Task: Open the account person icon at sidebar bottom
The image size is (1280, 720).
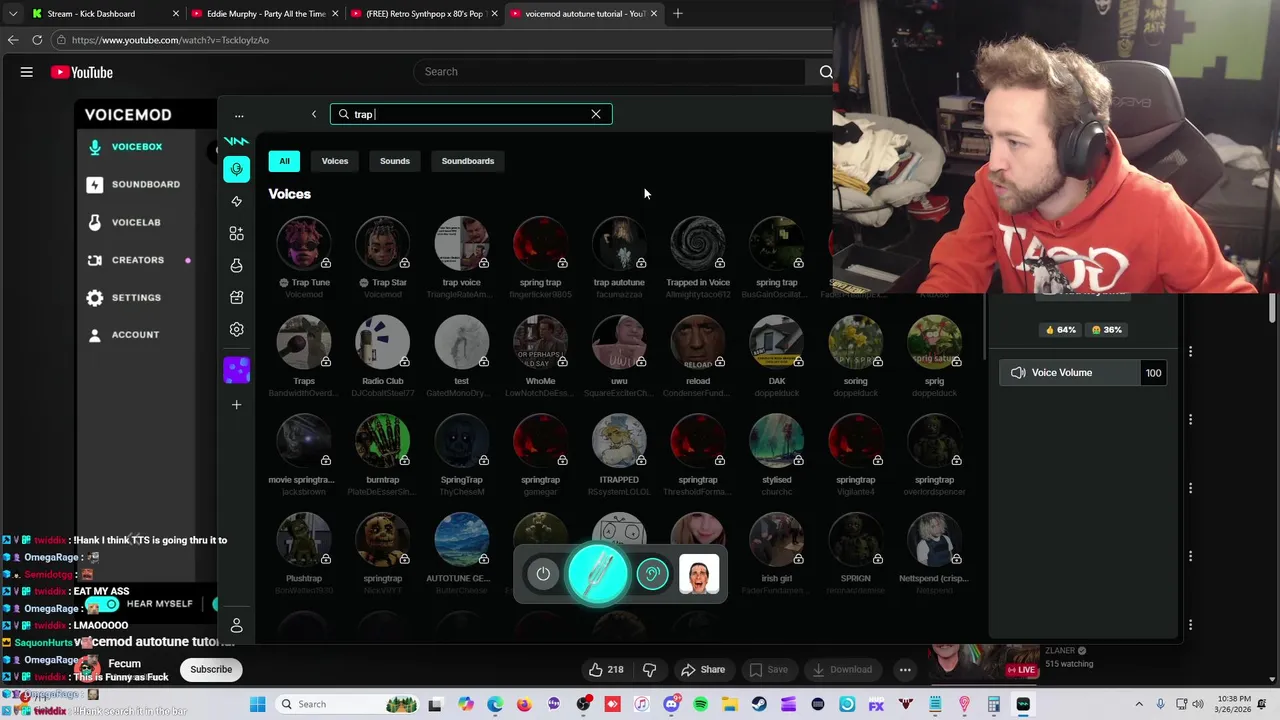Action: point(236,626)
